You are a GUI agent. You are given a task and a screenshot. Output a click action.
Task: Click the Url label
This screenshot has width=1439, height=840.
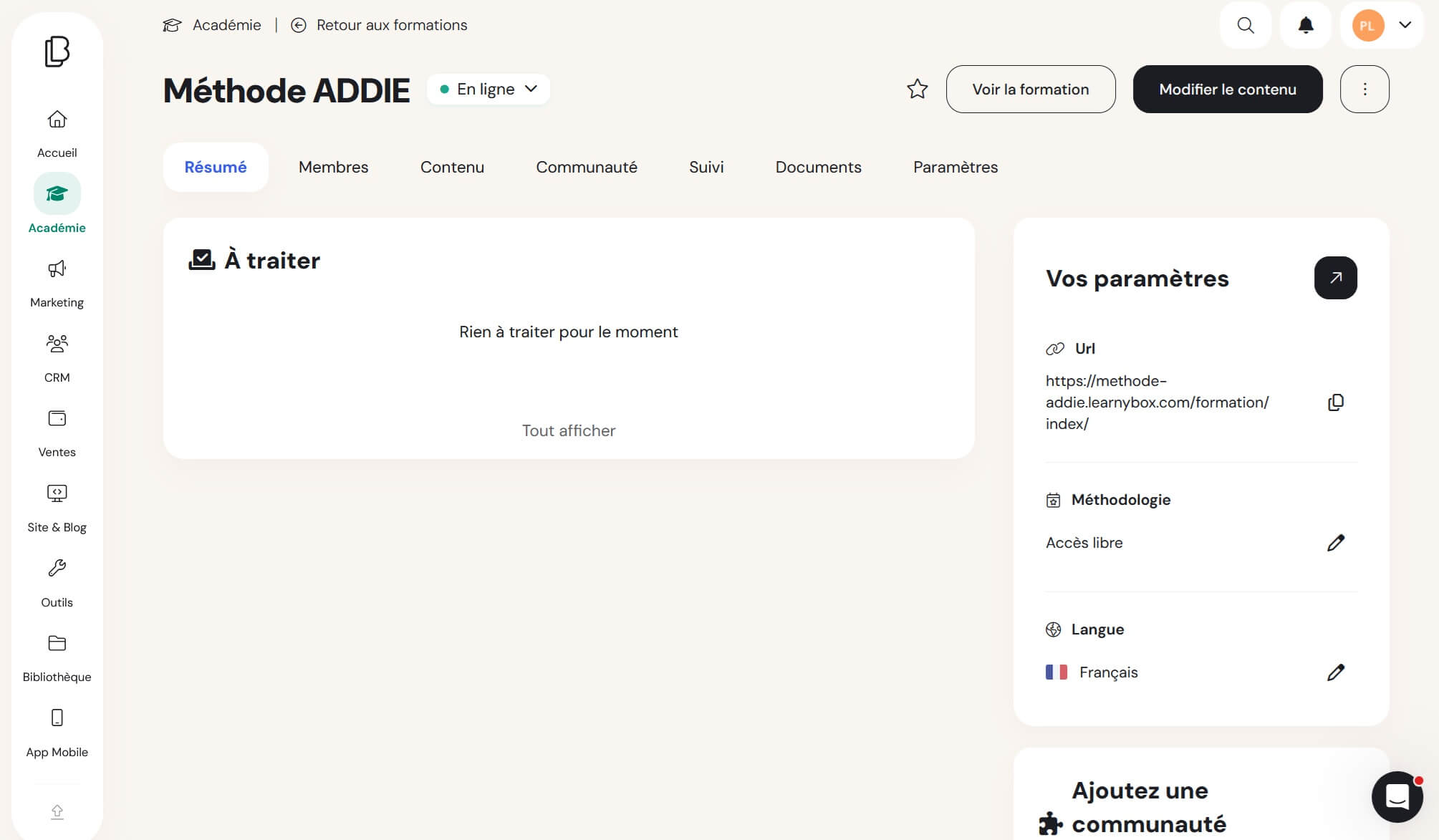(1084, 349)
